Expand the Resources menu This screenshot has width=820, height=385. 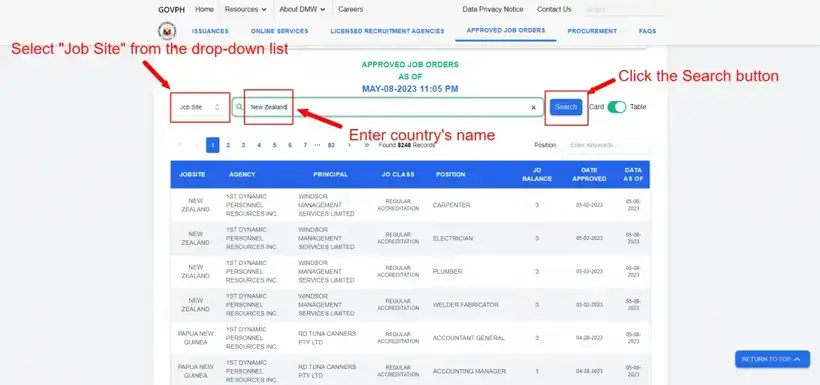coord(245,9)
